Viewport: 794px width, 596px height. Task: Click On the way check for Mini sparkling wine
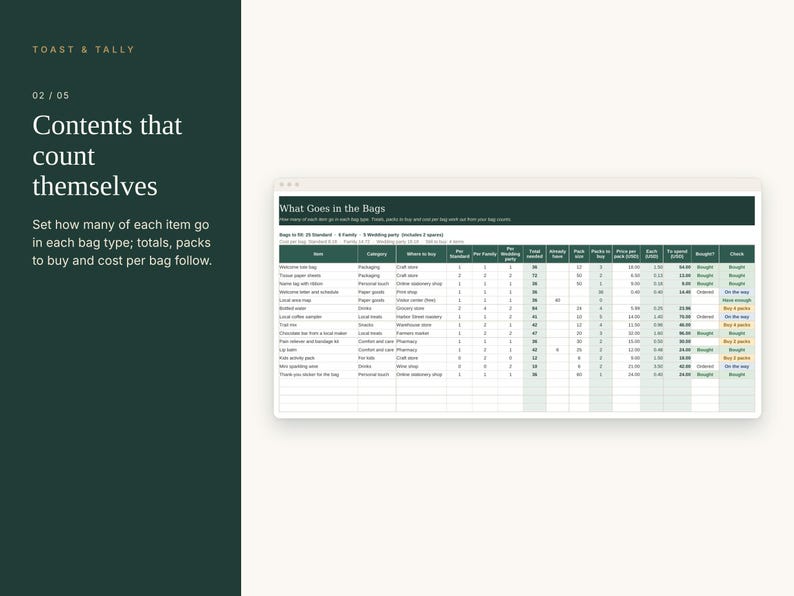[737, 366]
